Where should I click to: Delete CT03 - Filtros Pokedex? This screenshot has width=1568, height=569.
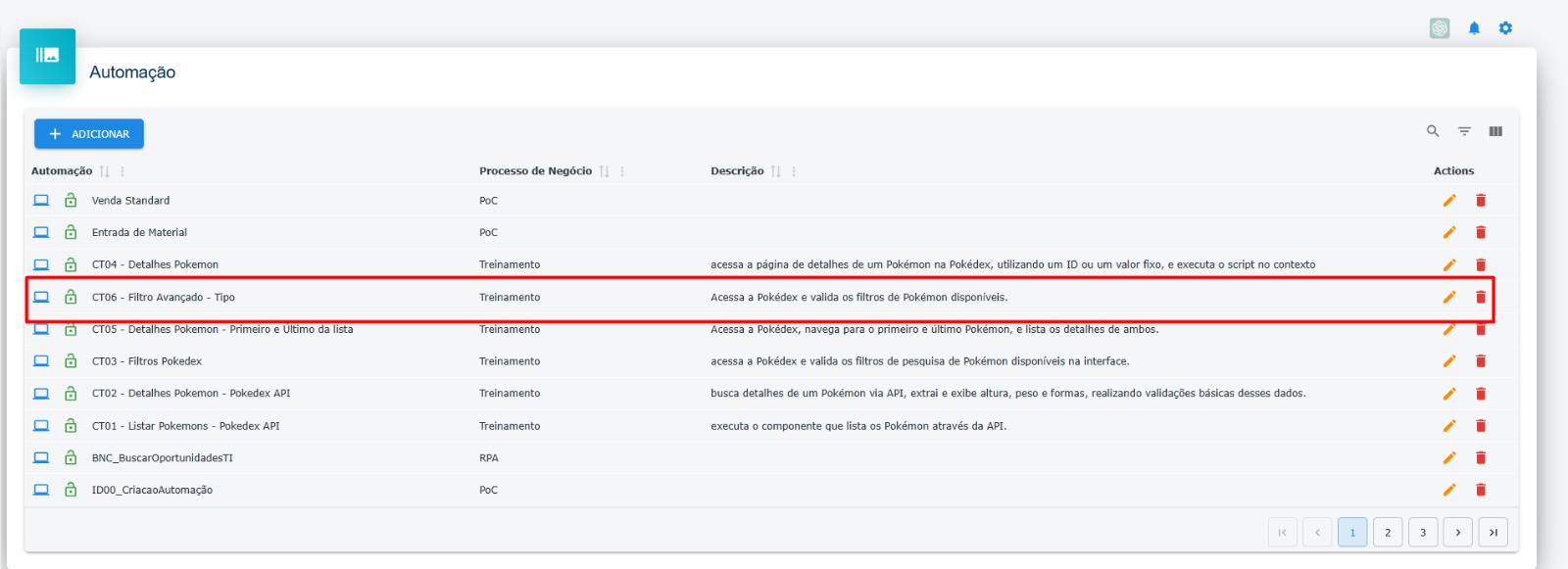pyautogui.click(x=1481, y=361)
